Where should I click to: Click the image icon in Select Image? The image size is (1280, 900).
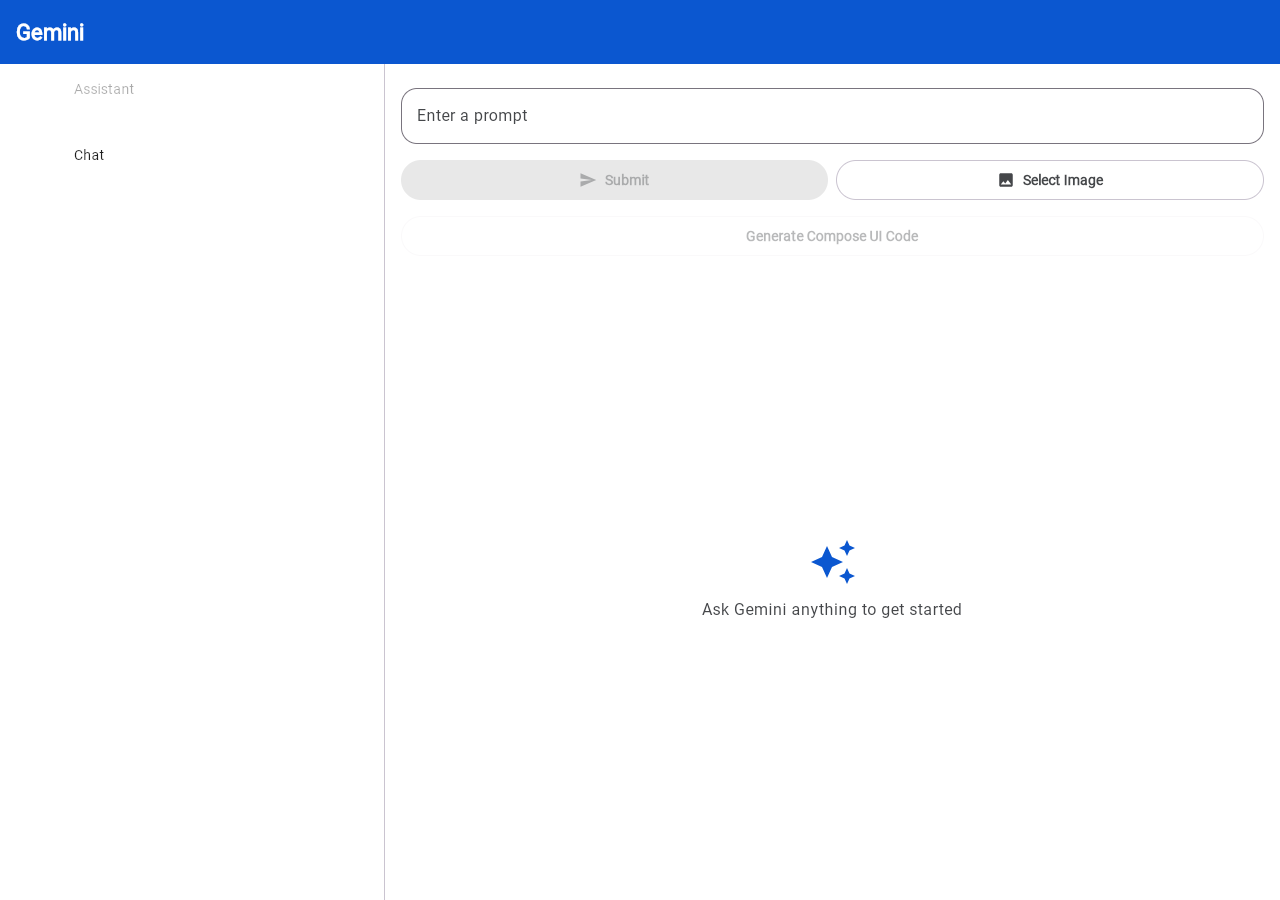point(1006,180)
